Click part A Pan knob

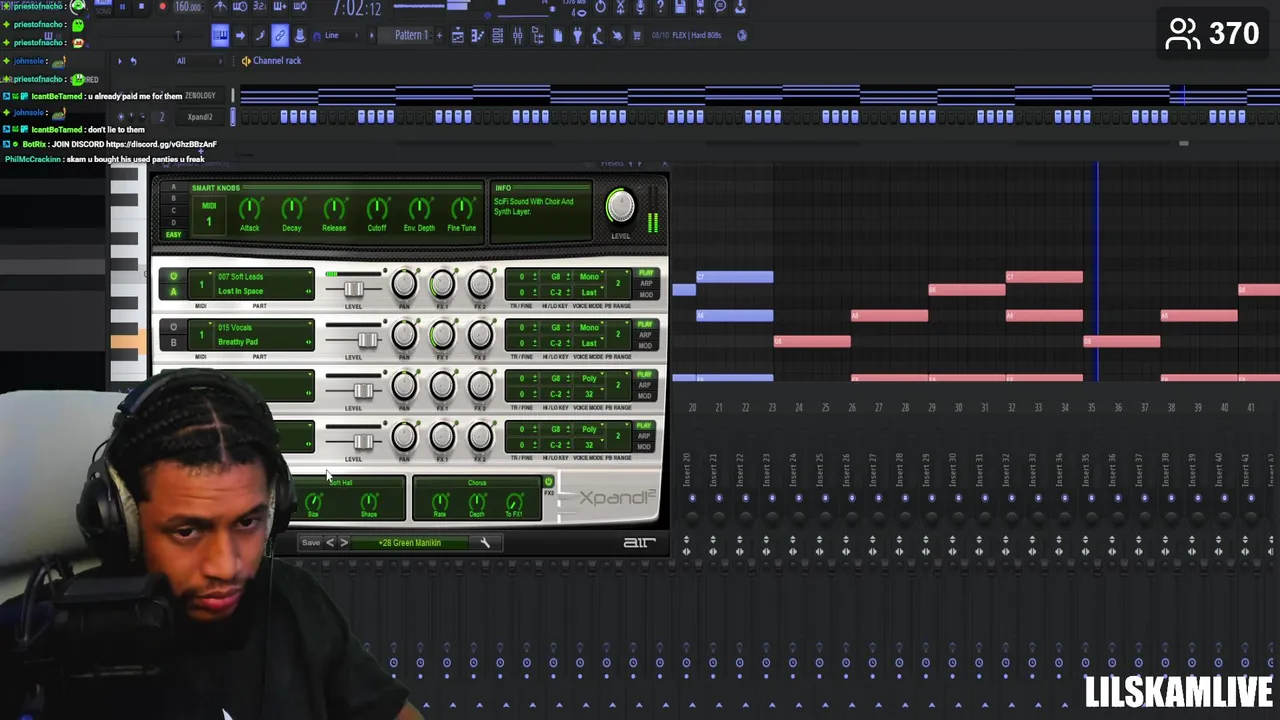pyautogui.click(x=404, y=284)
